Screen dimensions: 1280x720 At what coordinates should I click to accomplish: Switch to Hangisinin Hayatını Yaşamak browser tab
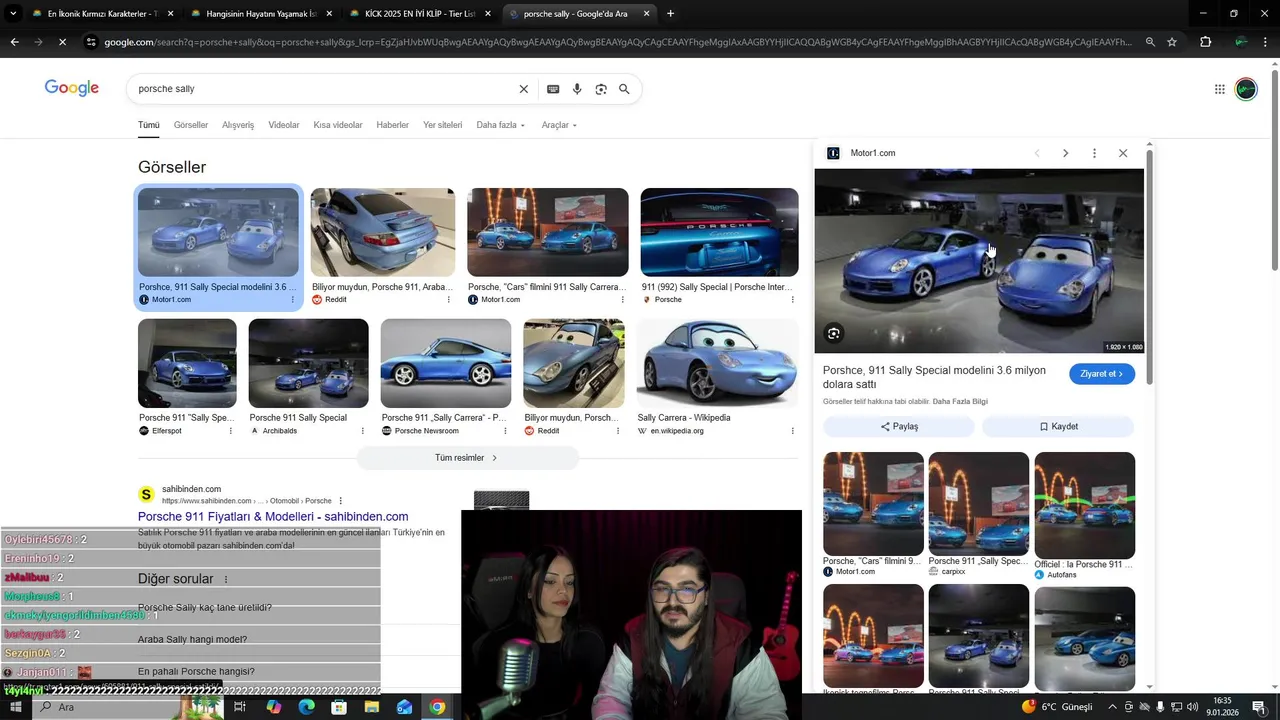tap(260, 14)
